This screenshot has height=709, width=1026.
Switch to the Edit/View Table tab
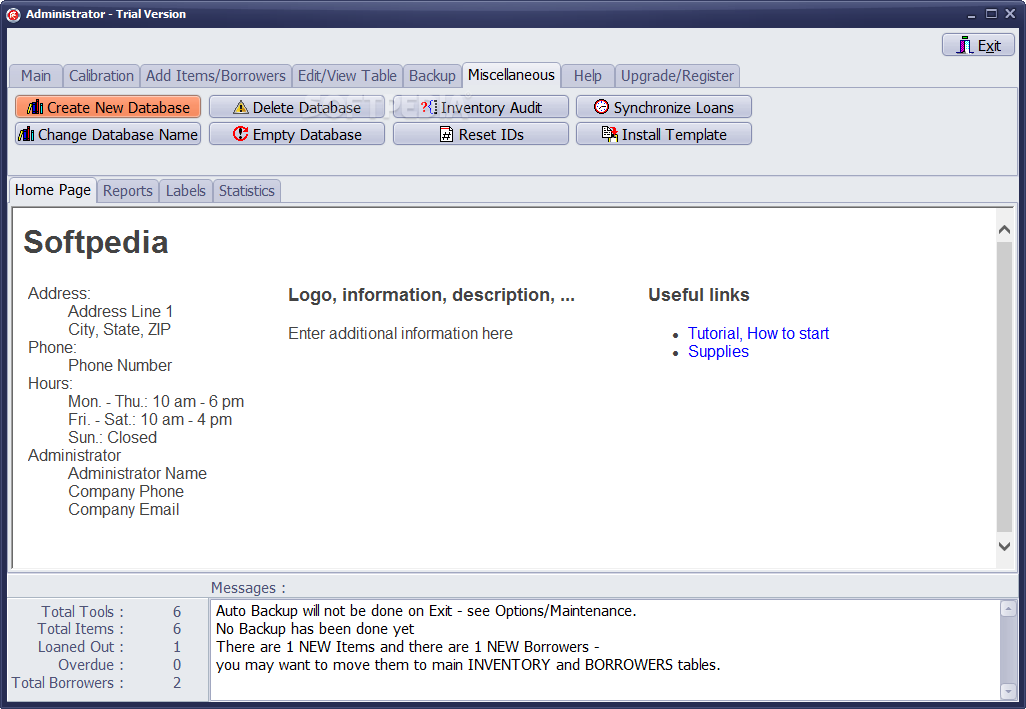(347, 76)
